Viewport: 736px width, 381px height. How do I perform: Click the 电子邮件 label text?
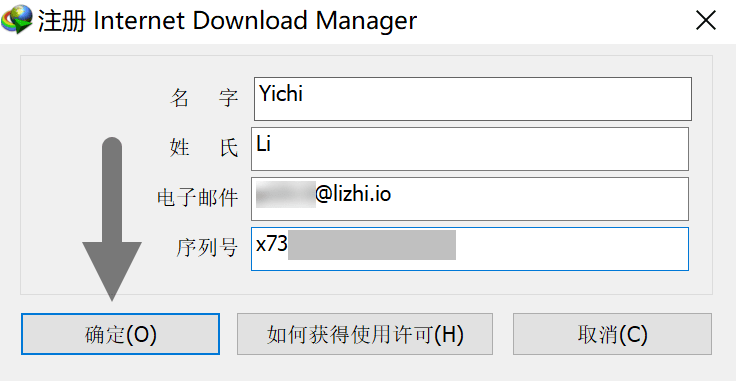tap(198, 198)
